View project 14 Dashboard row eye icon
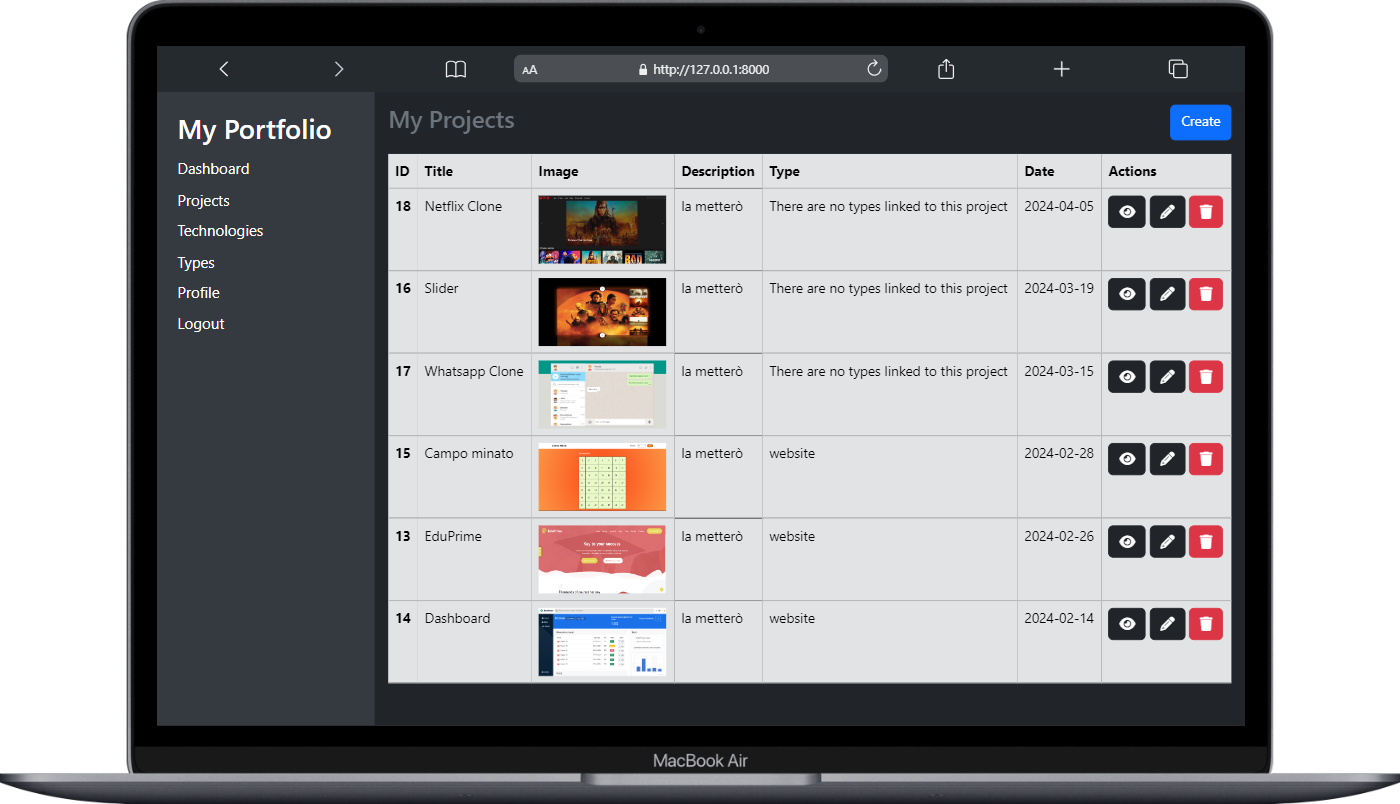Viewport: 1400px width, 804px height. (x=1127, y=624)
